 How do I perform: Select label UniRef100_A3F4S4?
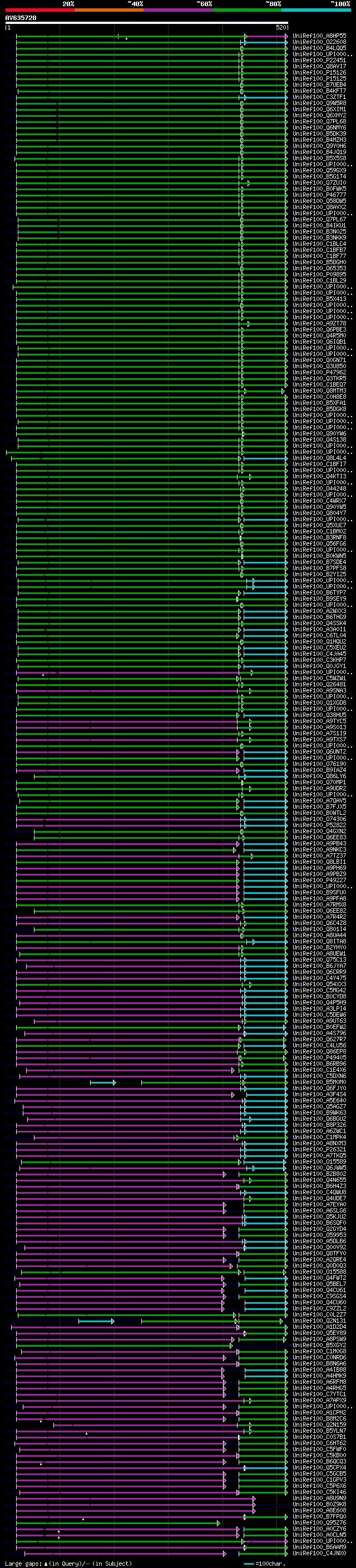(x=319, y=1094)
